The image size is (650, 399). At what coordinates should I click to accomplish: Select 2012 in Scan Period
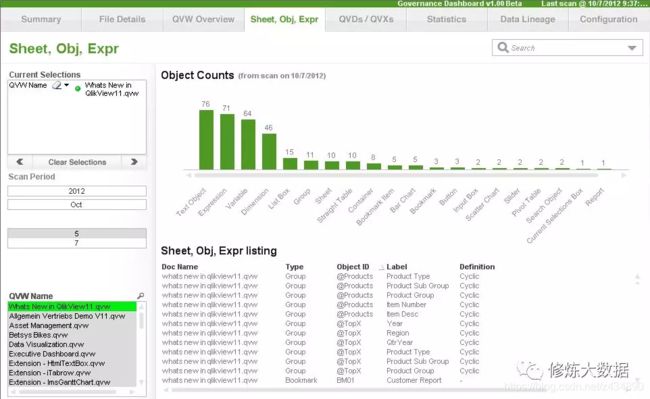pyautogui.click(x=77, y=191)
